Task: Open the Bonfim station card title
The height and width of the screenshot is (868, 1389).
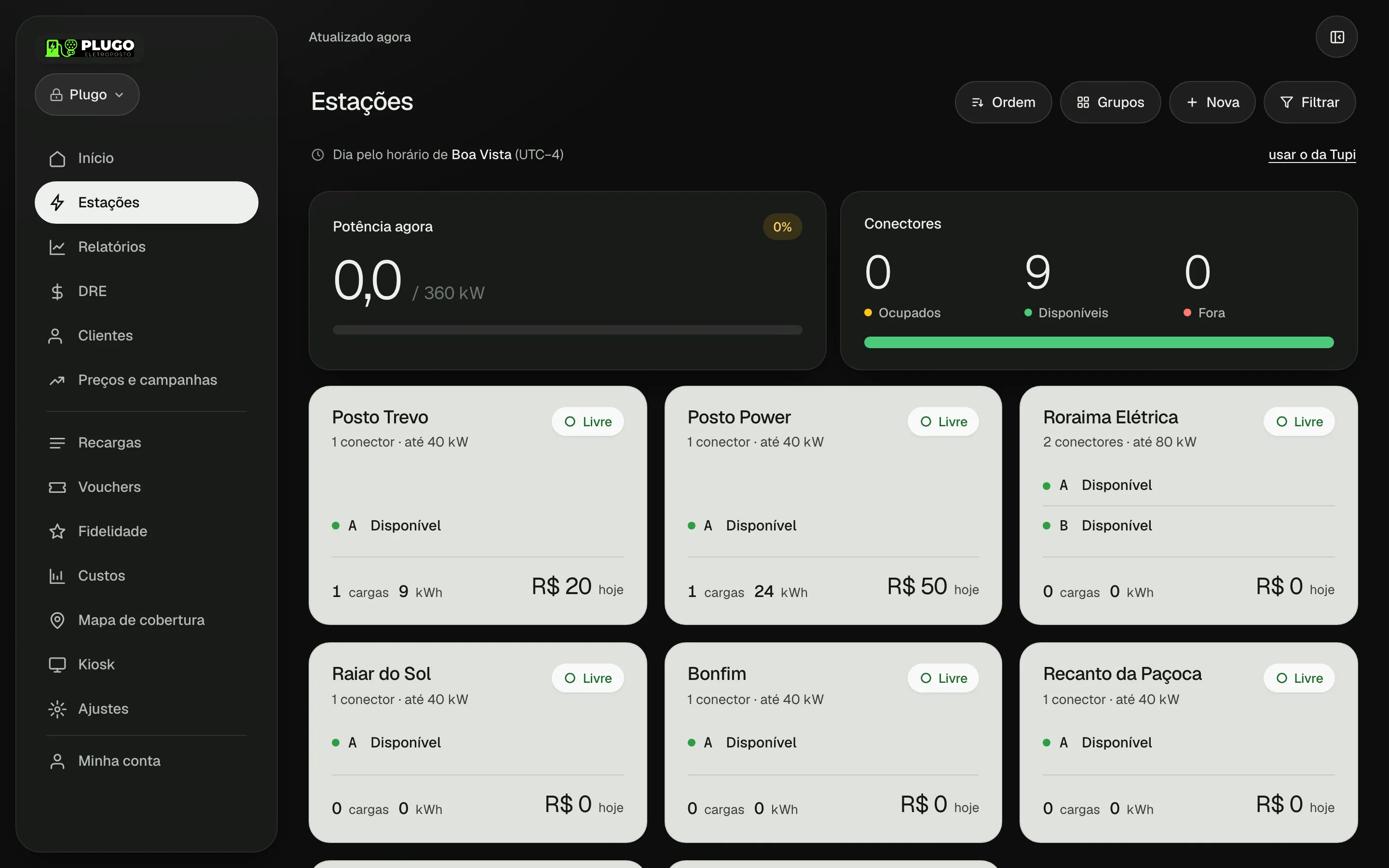Action: point(717,674)
